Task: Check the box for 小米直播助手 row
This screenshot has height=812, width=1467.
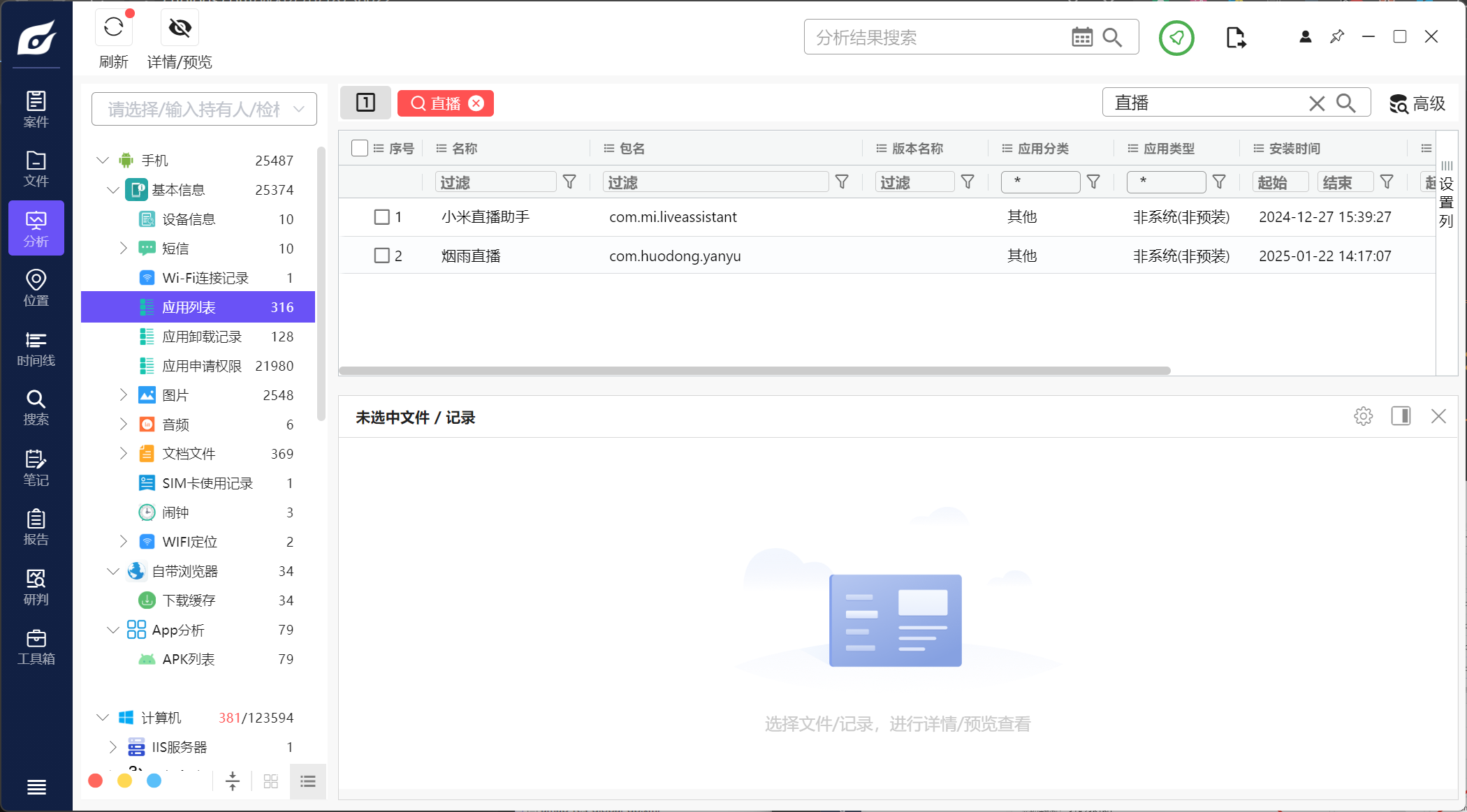Action: (381, 217)
